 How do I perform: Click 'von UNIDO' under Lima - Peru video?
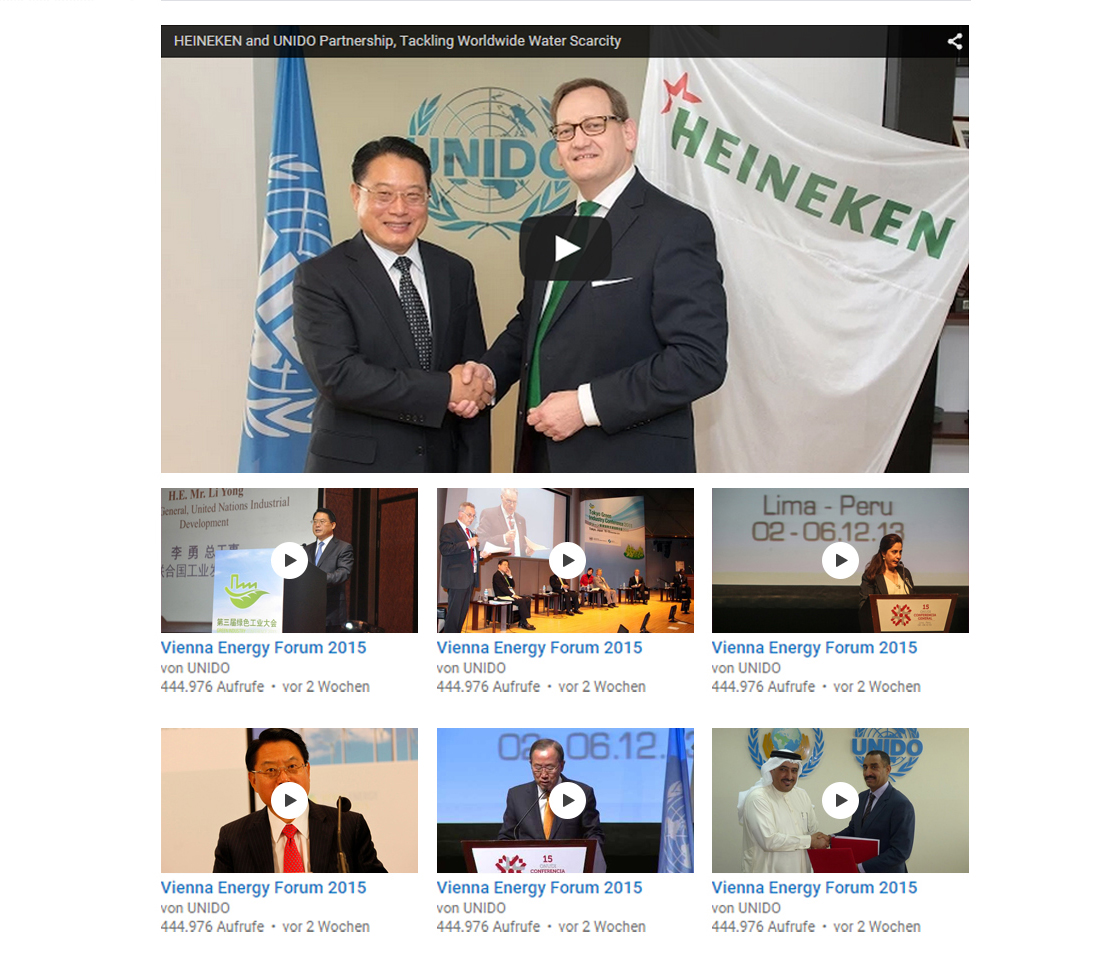tap(746, 668)
